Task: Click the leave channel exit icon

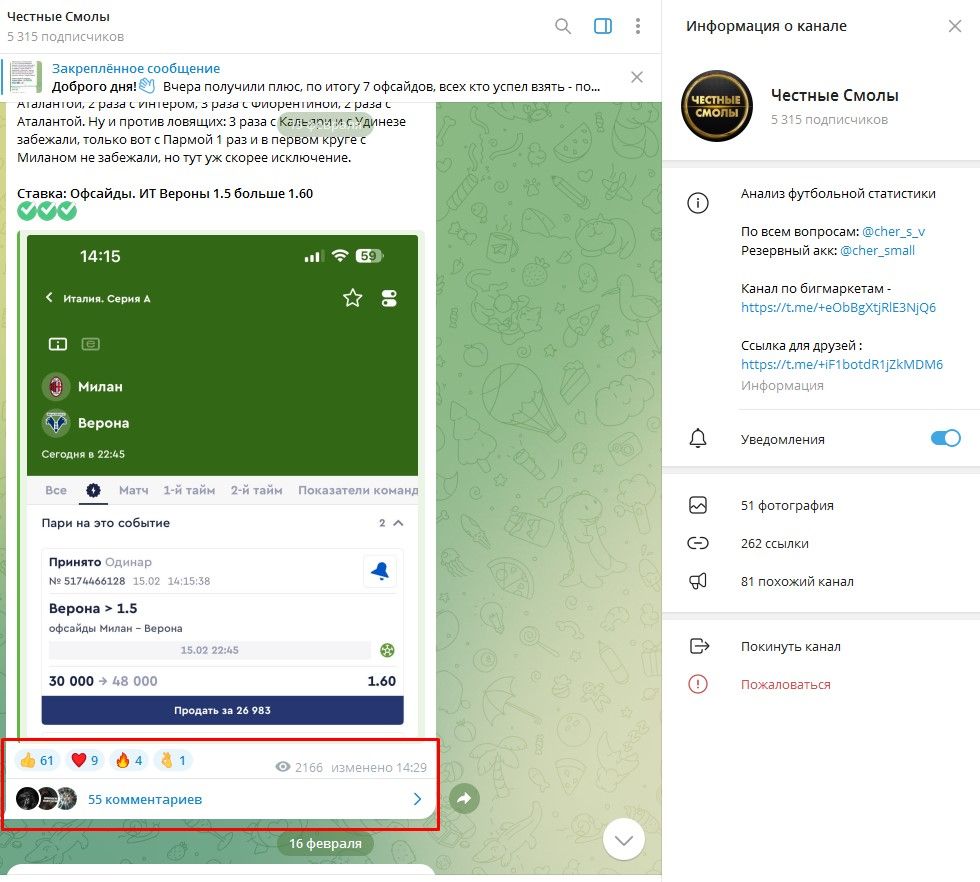Action: 699,646
